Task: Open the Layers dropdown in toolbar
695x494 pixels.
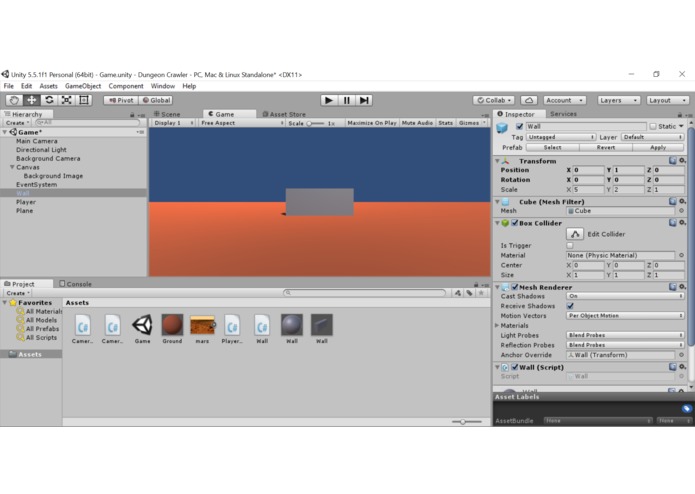Action: point(618,100)
